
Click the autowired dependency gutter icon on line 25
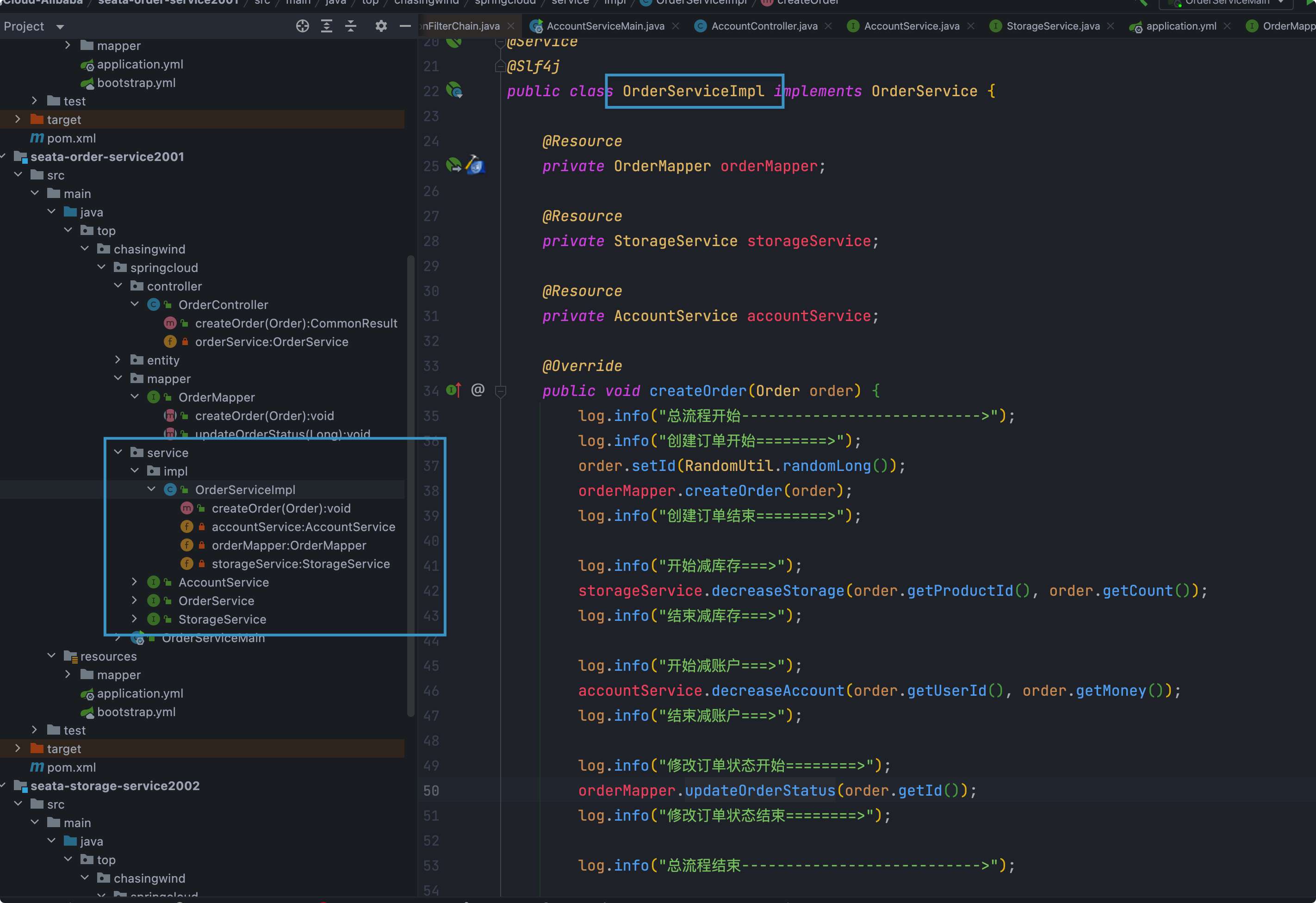(453, 165)
